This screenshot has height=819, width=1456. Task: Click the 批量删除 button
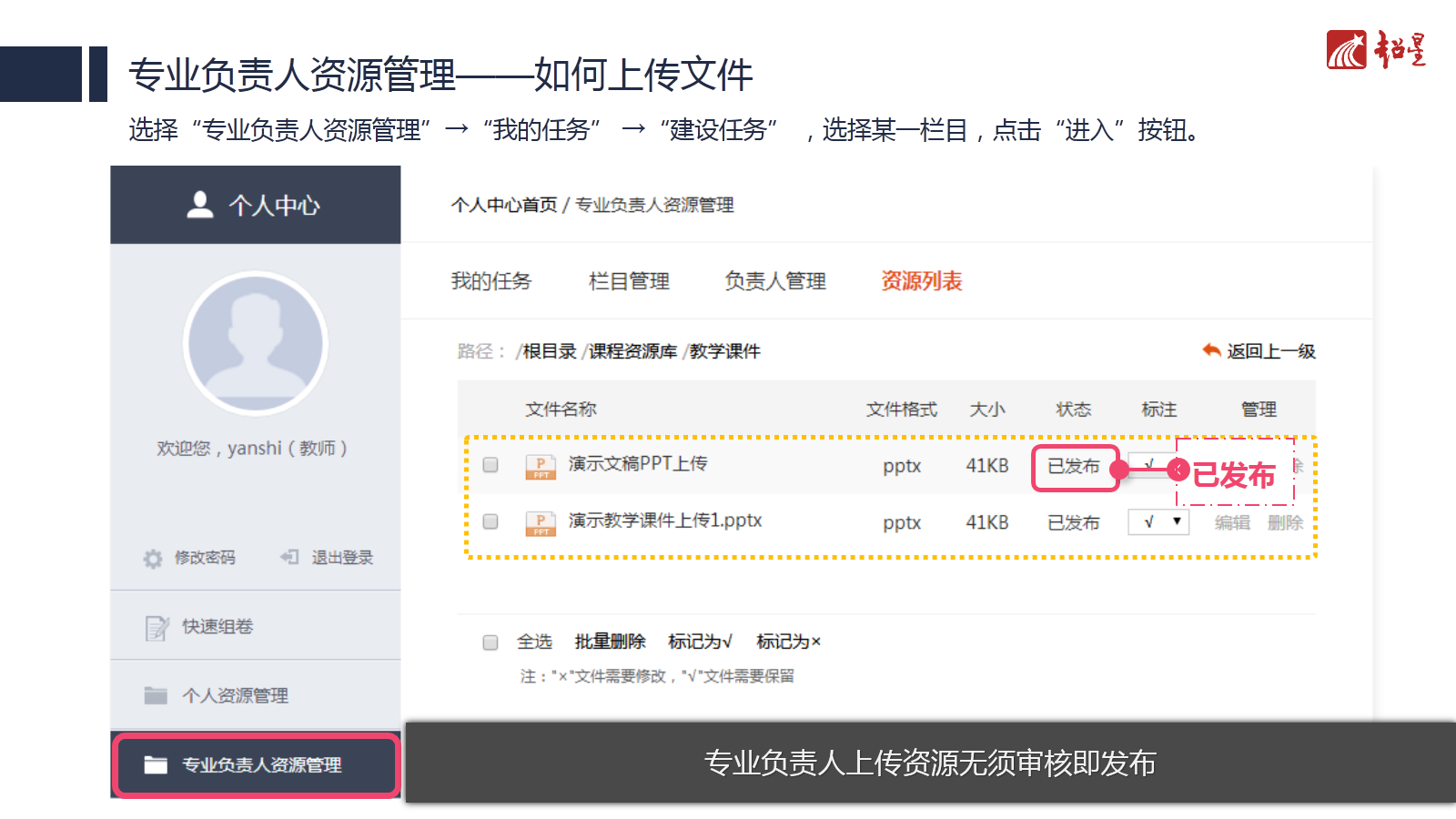pyautogui.click(x=610, y=642)
